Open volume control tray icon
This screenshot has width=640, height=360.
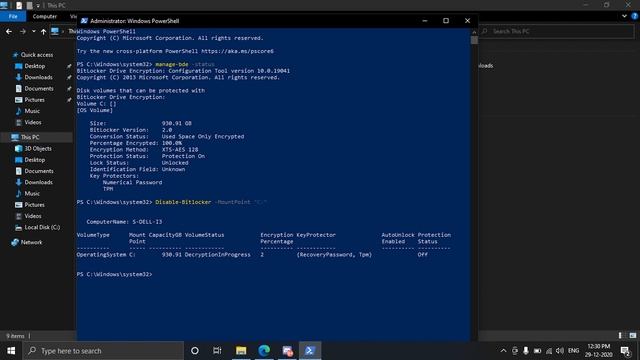click(560, 351)
